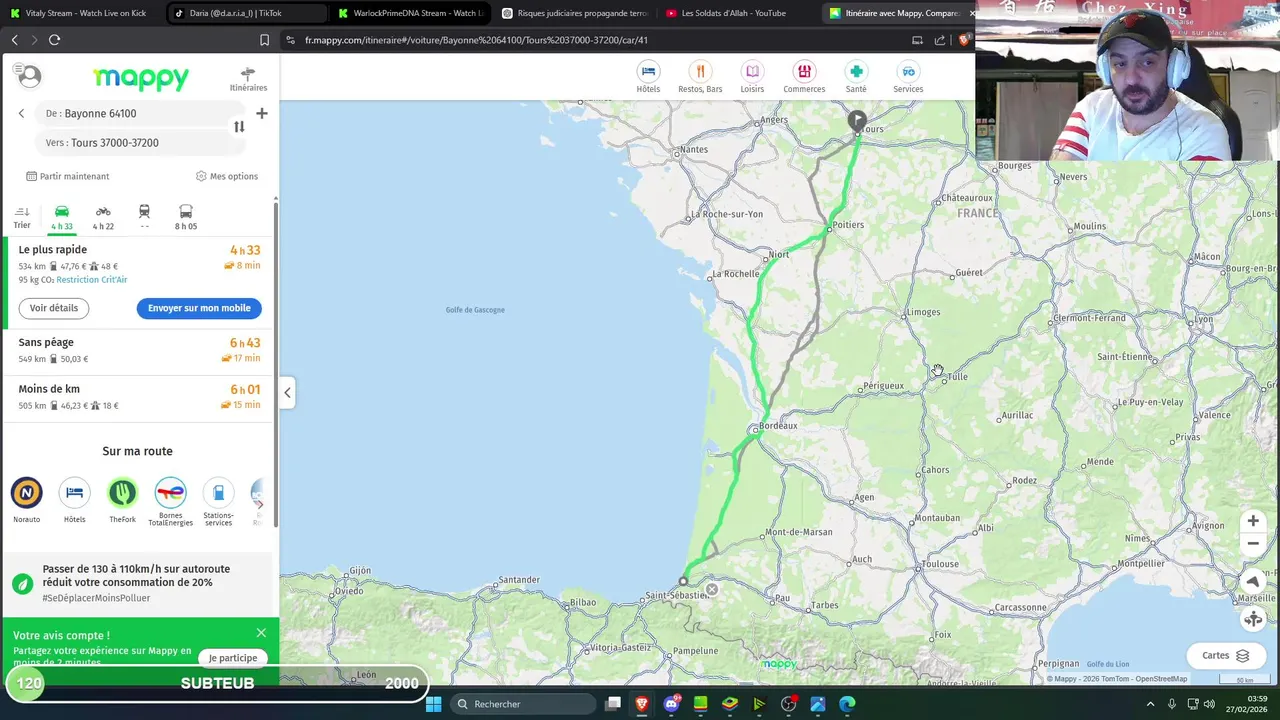
Task: Bookmark the page with the bookmark icon
Action: tap(264, 40)
